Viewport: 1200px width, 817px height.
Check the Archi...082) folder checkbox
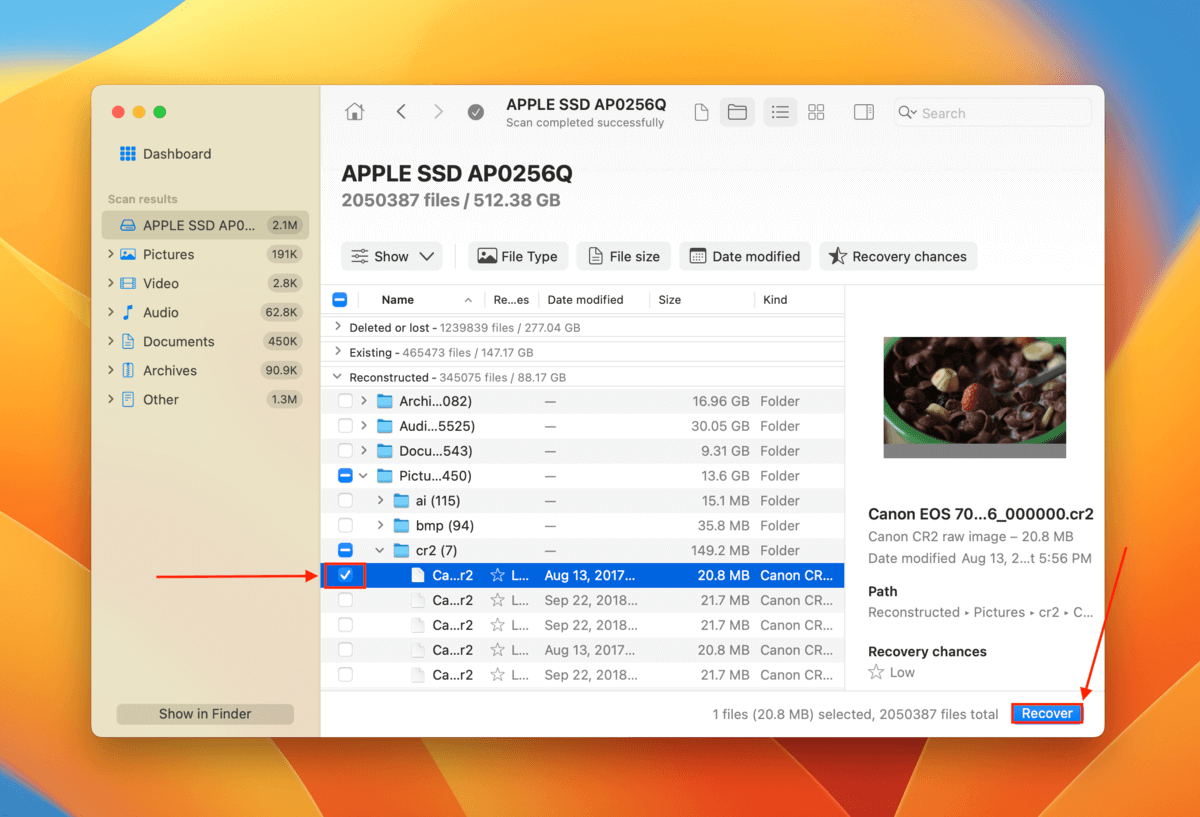coord(345,401)
